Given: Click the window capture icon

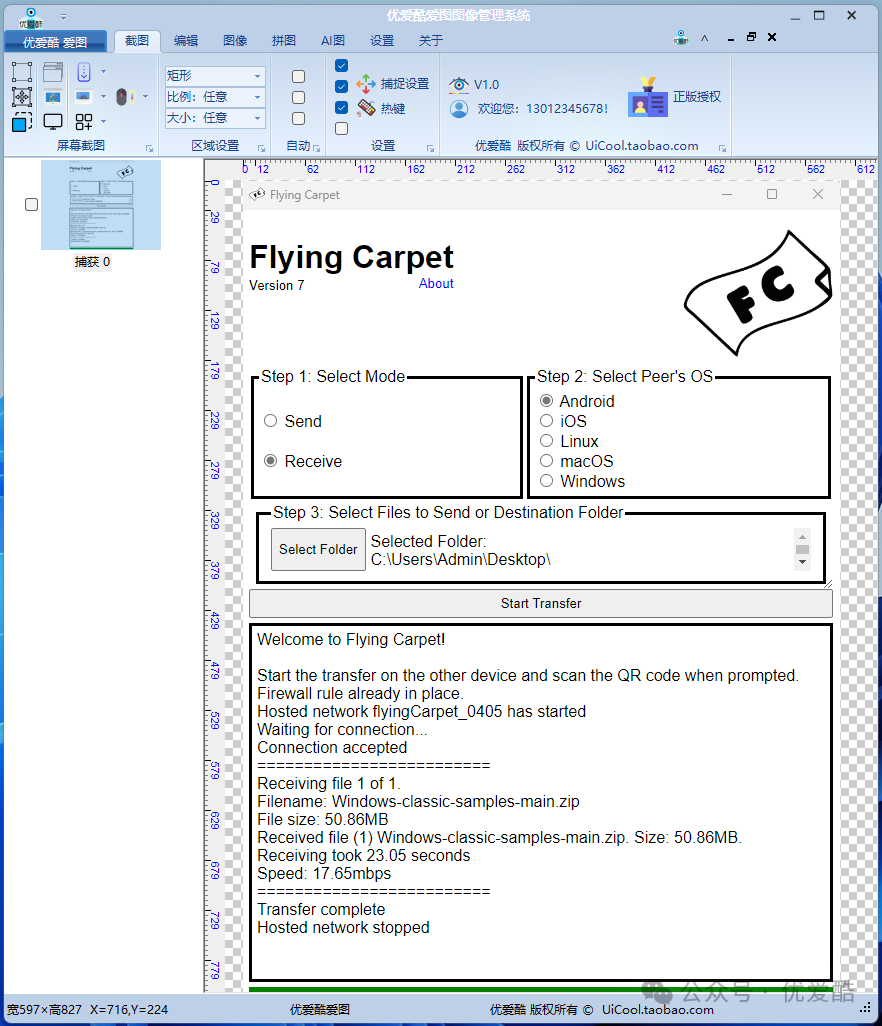Looking at the screenshot, I should 53,72.
